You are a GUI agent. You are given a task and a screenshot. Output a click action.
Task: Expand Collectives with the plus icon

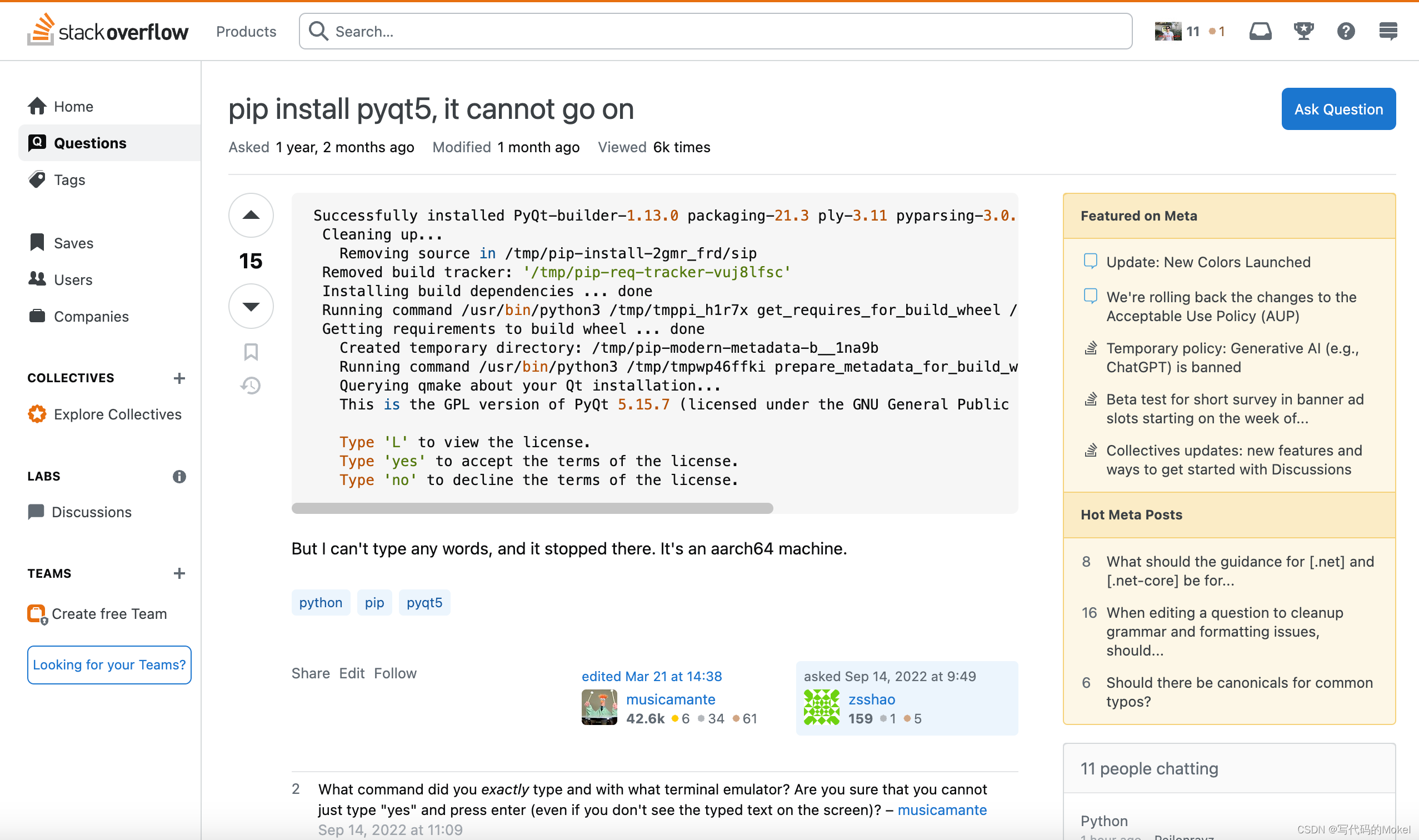point(179,378)
